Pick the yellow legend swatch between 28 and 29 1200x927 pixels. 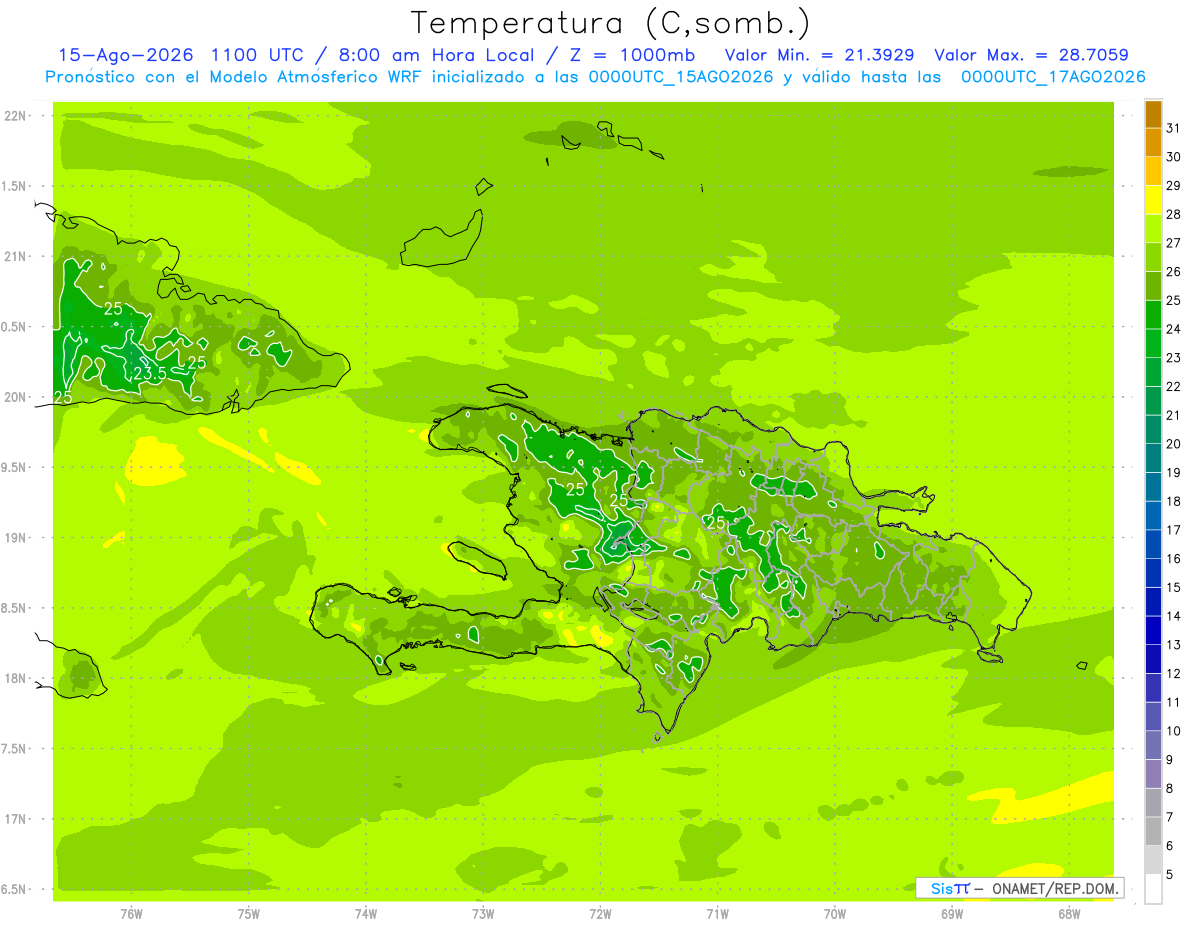point(1153,200)
